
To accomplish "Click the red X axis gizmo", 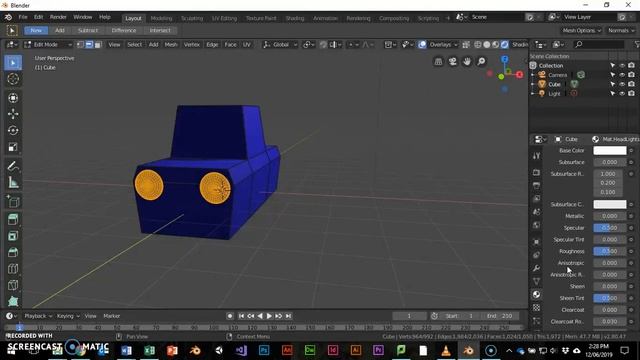I will point(519,74).
